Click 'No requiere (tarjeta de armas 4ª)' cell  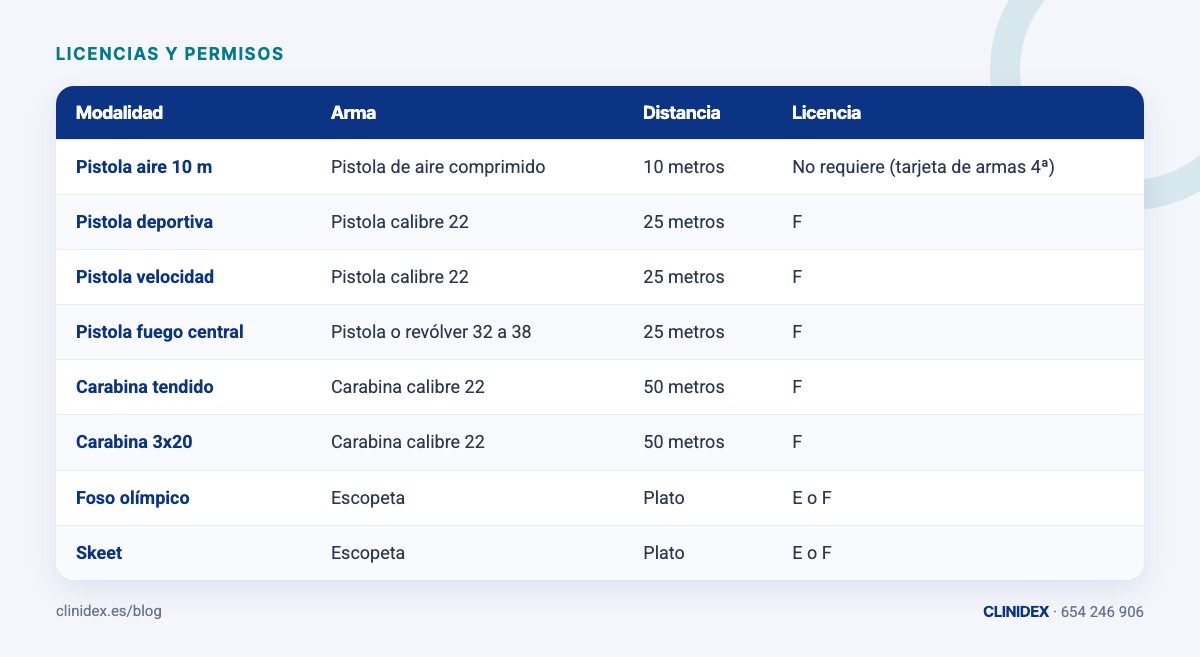924,167
